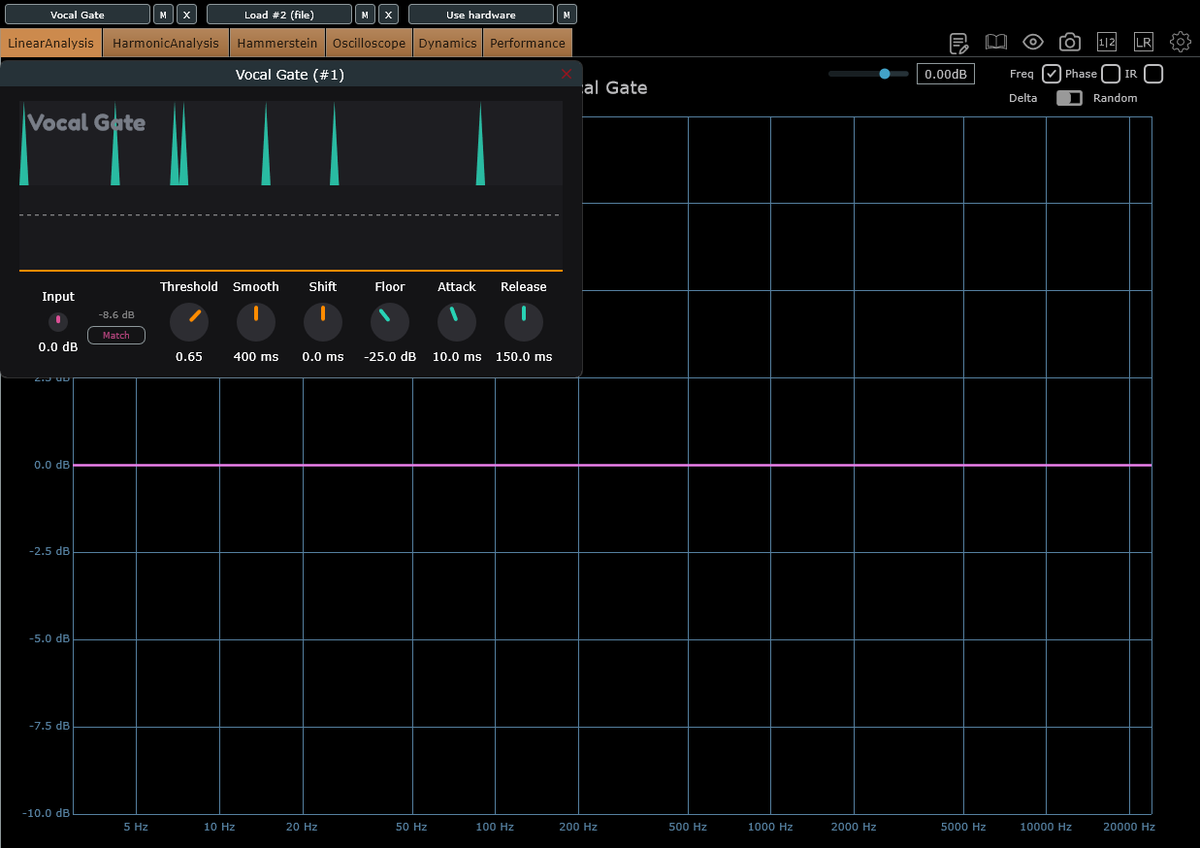The width and height of the screenshot is (1200, 848).
Task: Click the 5 Hz axis label
Action: pyautogui.click(x=136, y=827)
